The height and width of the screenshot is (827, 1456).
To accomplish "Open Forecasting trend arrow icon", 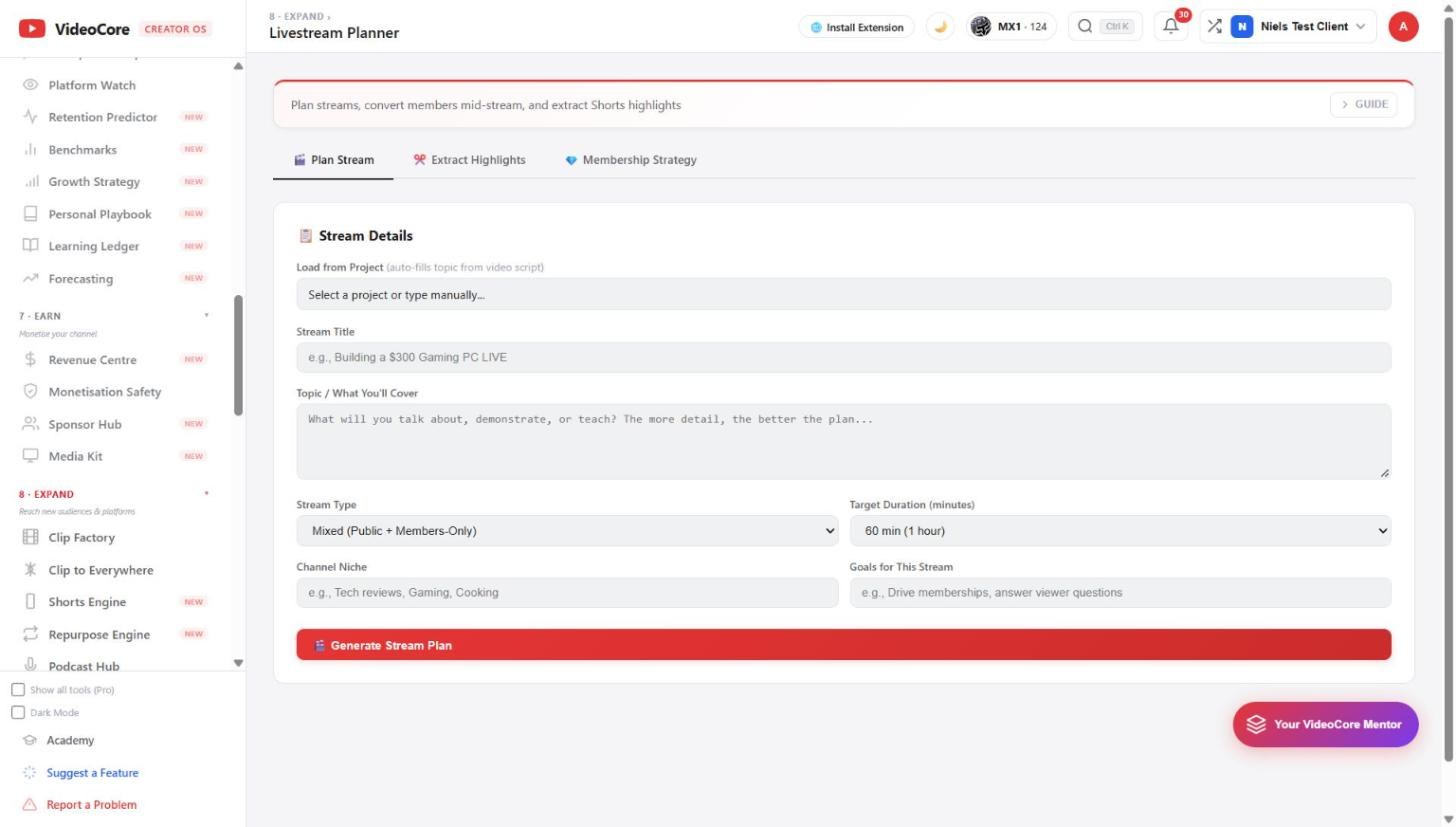I will click(x=30, y=278).
